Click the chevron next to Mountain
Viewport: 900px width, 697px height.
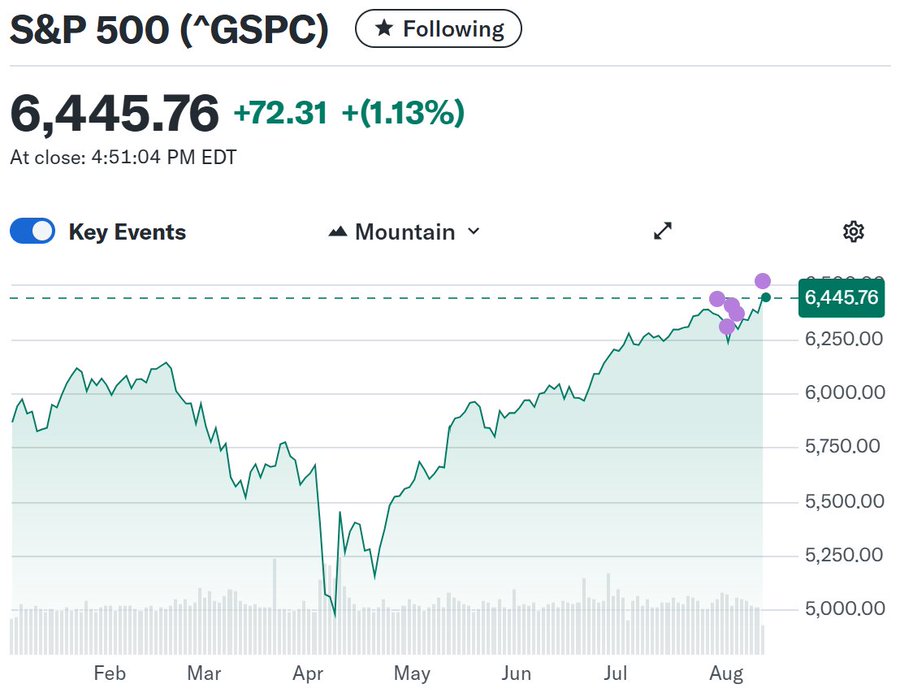point(474,232)
